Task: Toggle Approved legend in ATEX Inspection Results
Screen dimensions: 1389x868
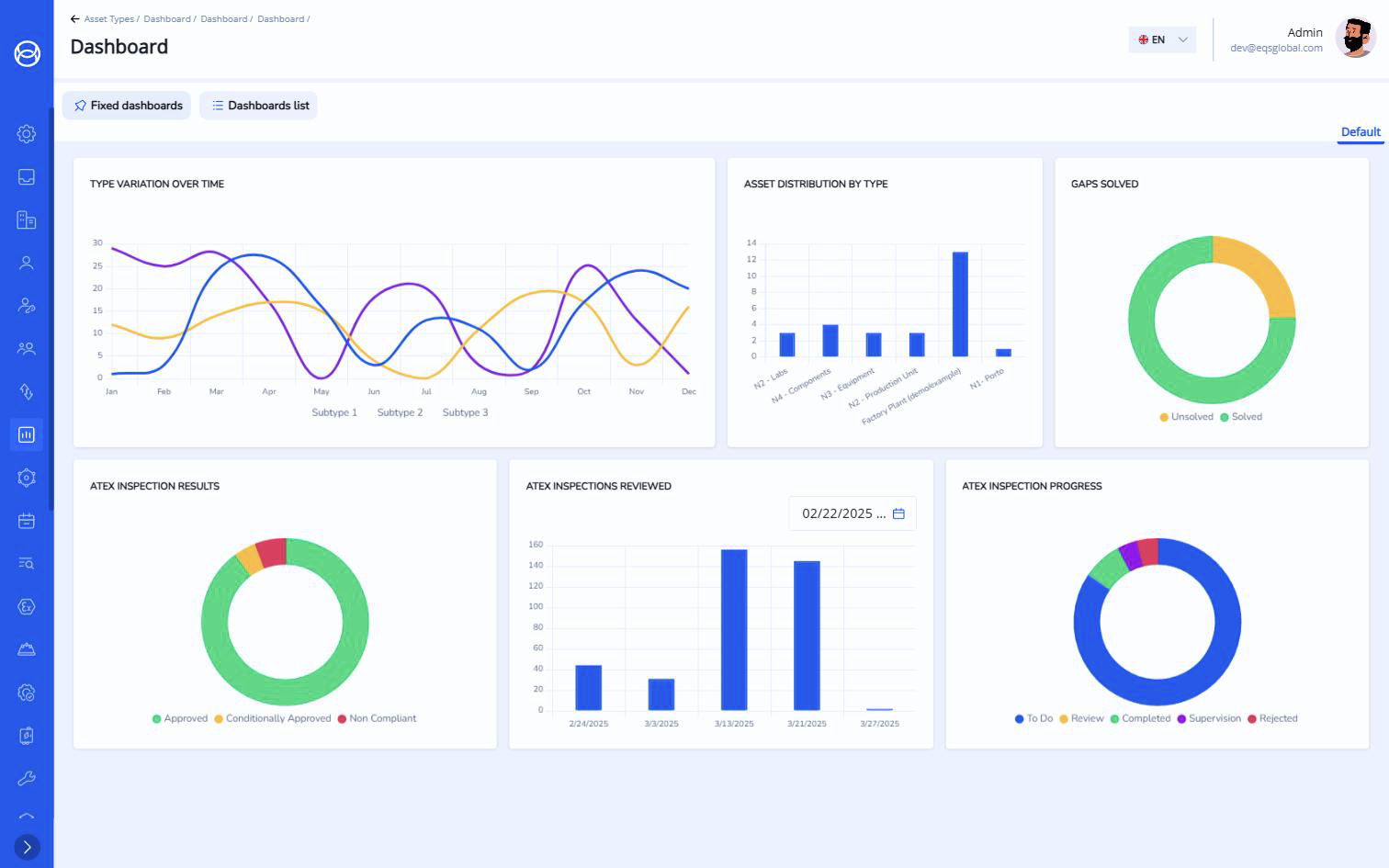Action: click(180, 718)
